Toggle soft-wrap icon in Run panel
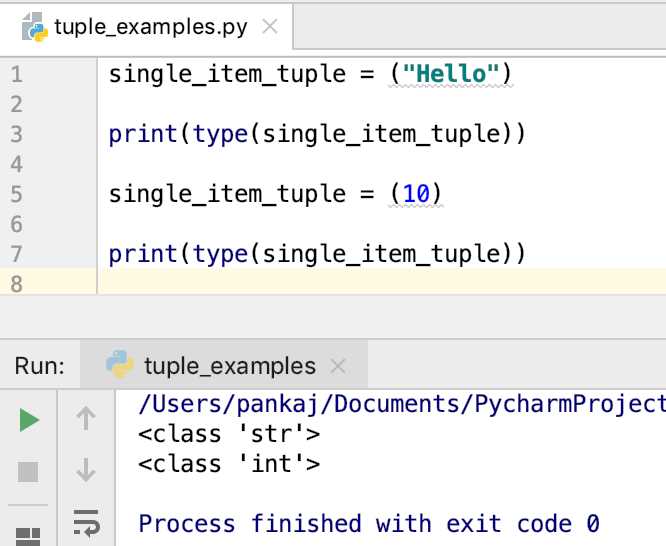This screenshot has height=546, width=666. point(86,523)
